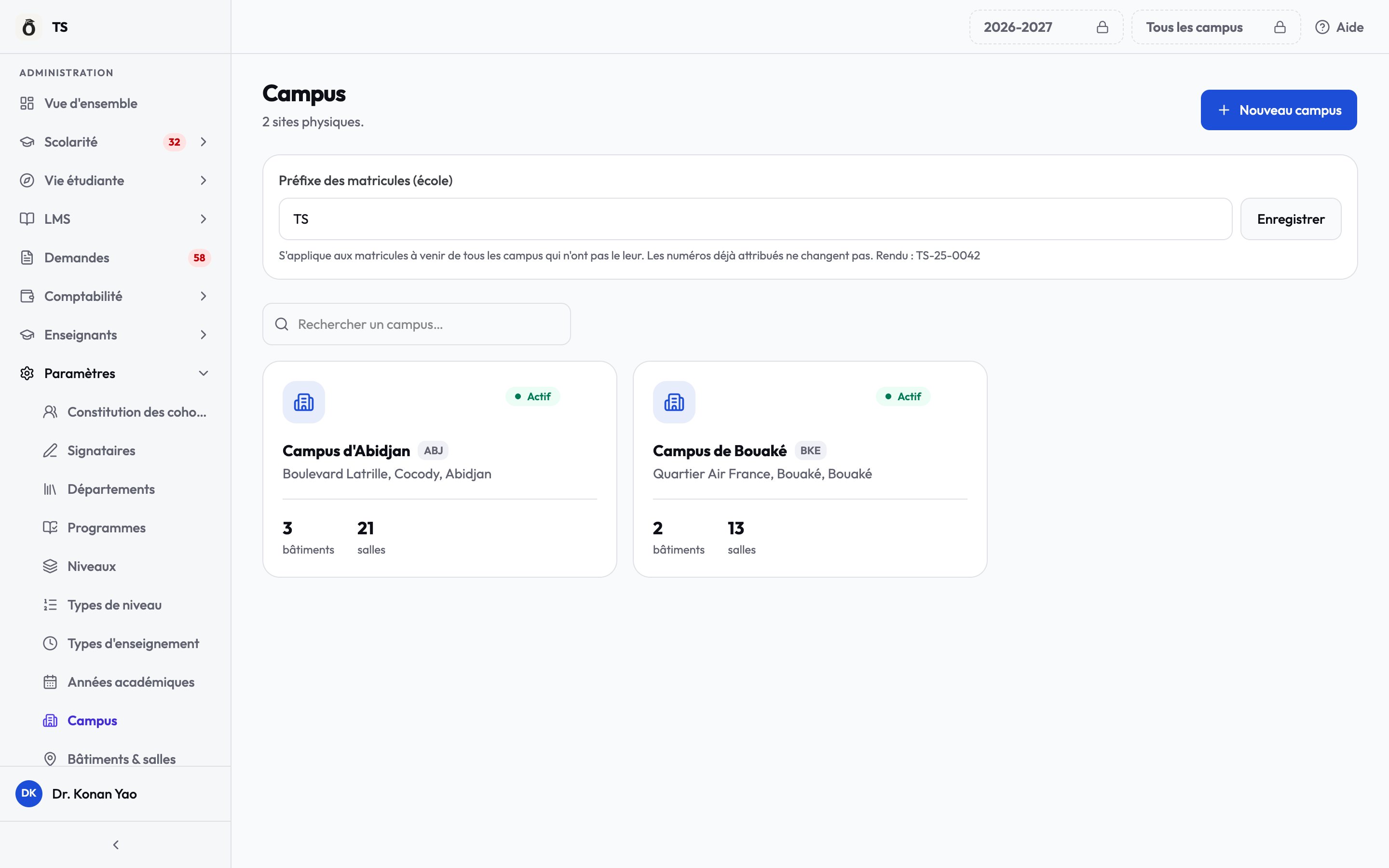Image resolution: width=1389 pixels, height=868 pixels.
Task: Click the search magnifier icon
Action: 282,325
